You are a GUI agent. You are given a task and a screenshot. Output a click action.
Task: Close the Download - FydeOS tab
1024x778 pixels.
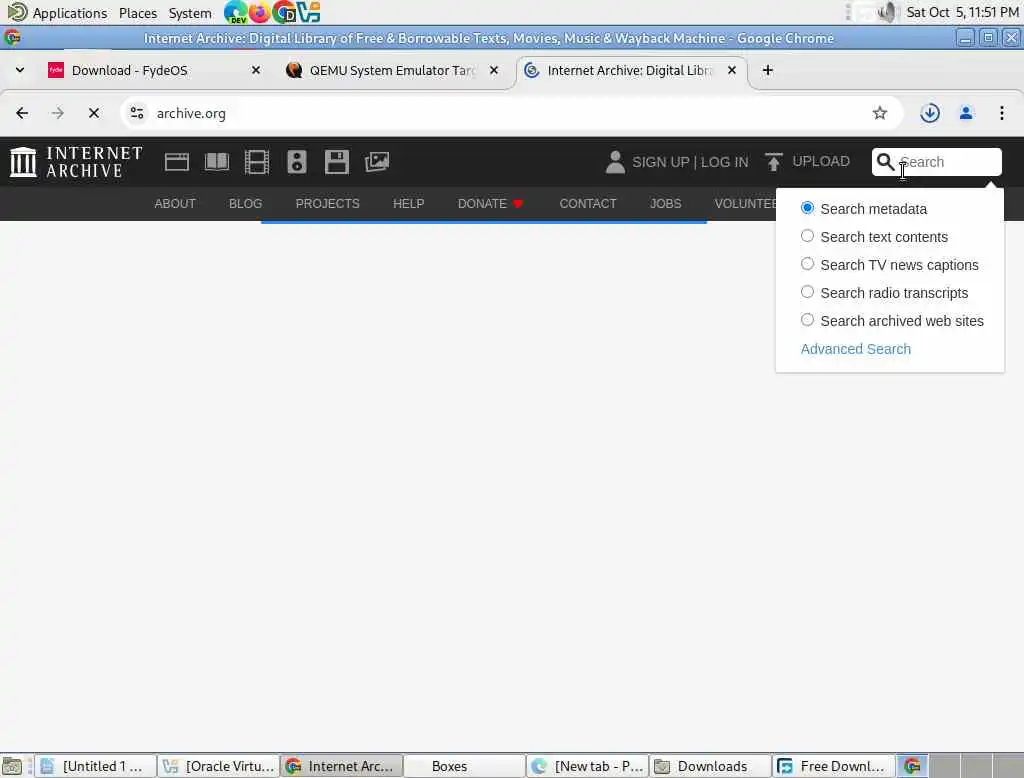pos(256,70)
